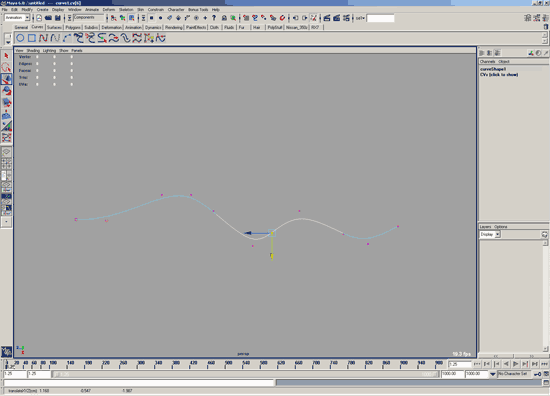
Task: Select the arc tool shelf icon
Action: pos(67,38)
